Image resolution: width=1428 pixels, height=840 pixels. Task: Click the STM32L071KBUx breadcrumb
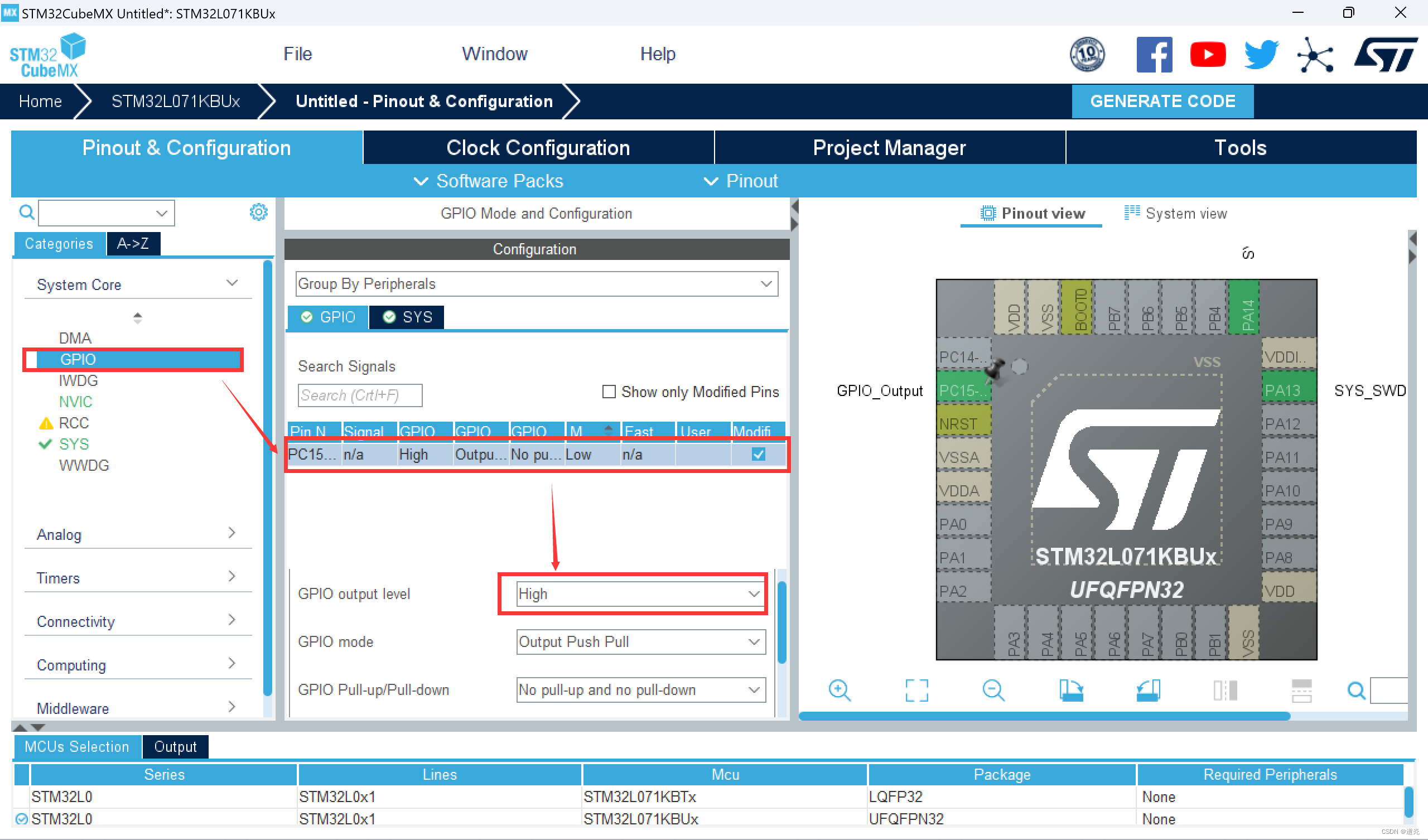(176, 102)
